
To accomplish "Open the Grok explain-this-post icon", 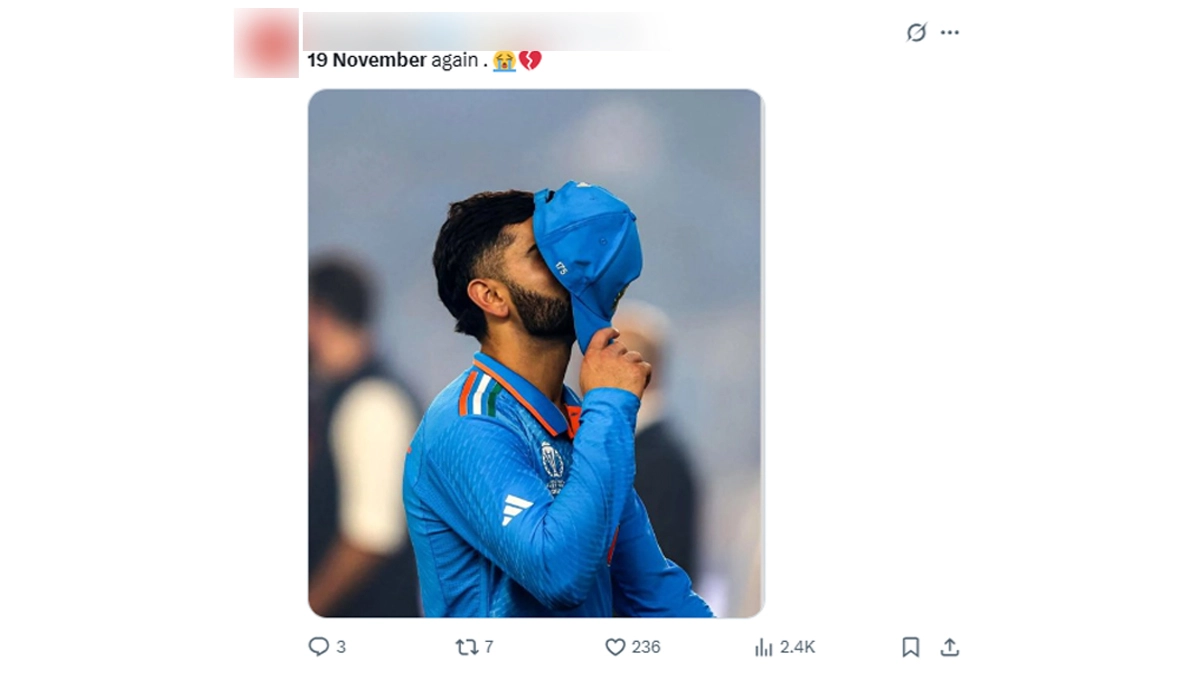I will (916, 33).
